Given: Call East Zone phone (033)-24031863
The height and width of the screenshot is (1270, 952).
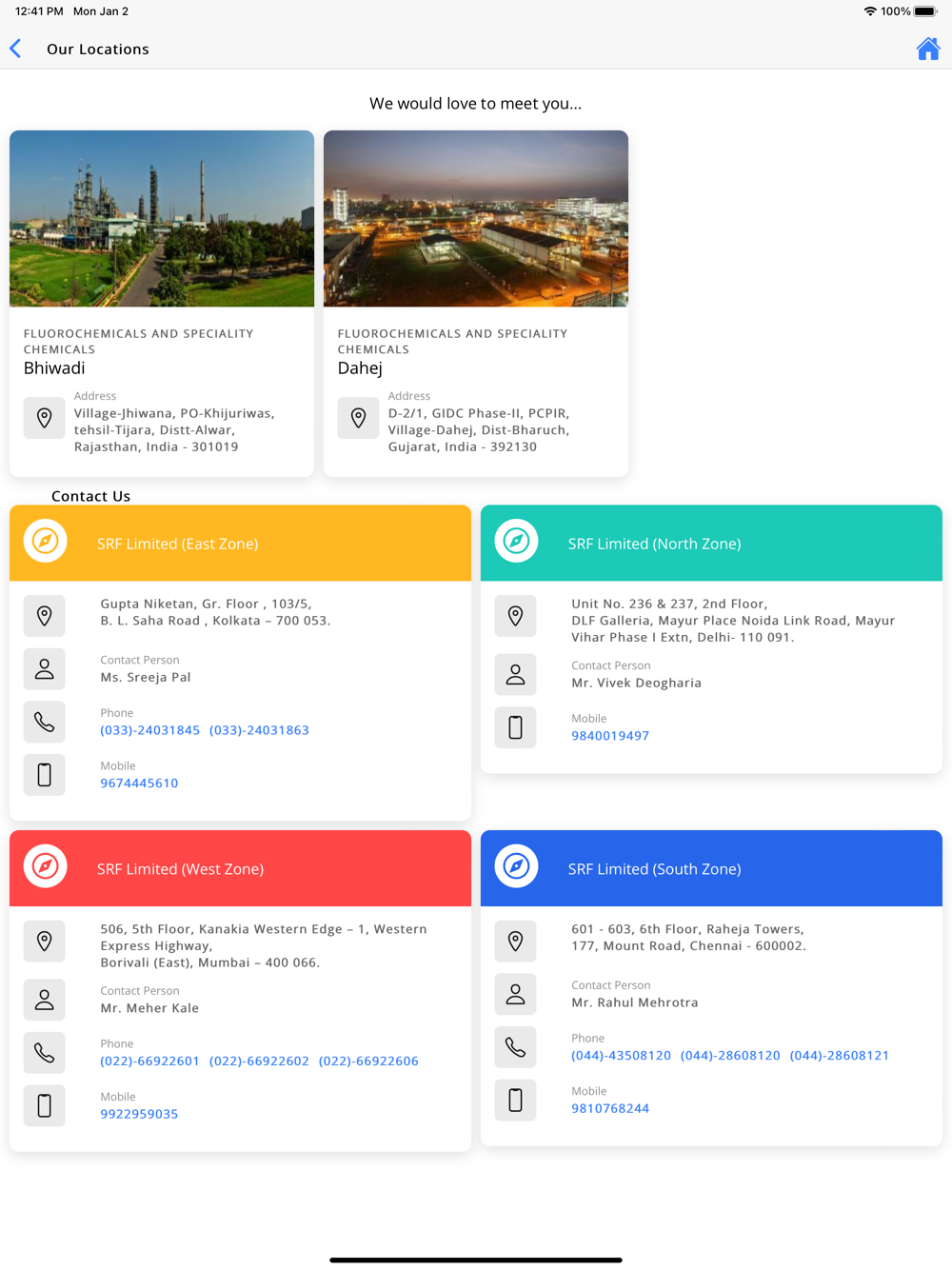Looking at the screenshot, I should click(x=259, y=730).
